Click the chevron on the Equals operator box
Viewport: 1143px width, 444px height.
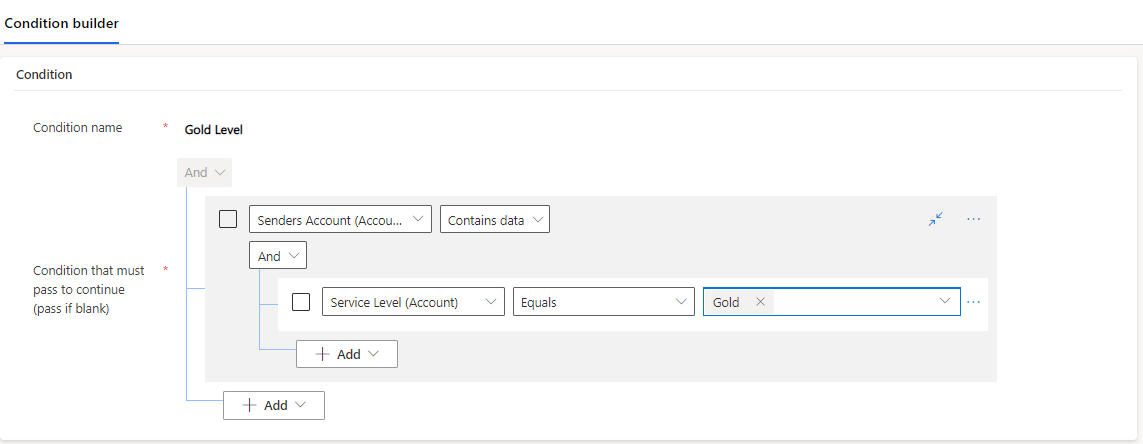tap(682, 302)
